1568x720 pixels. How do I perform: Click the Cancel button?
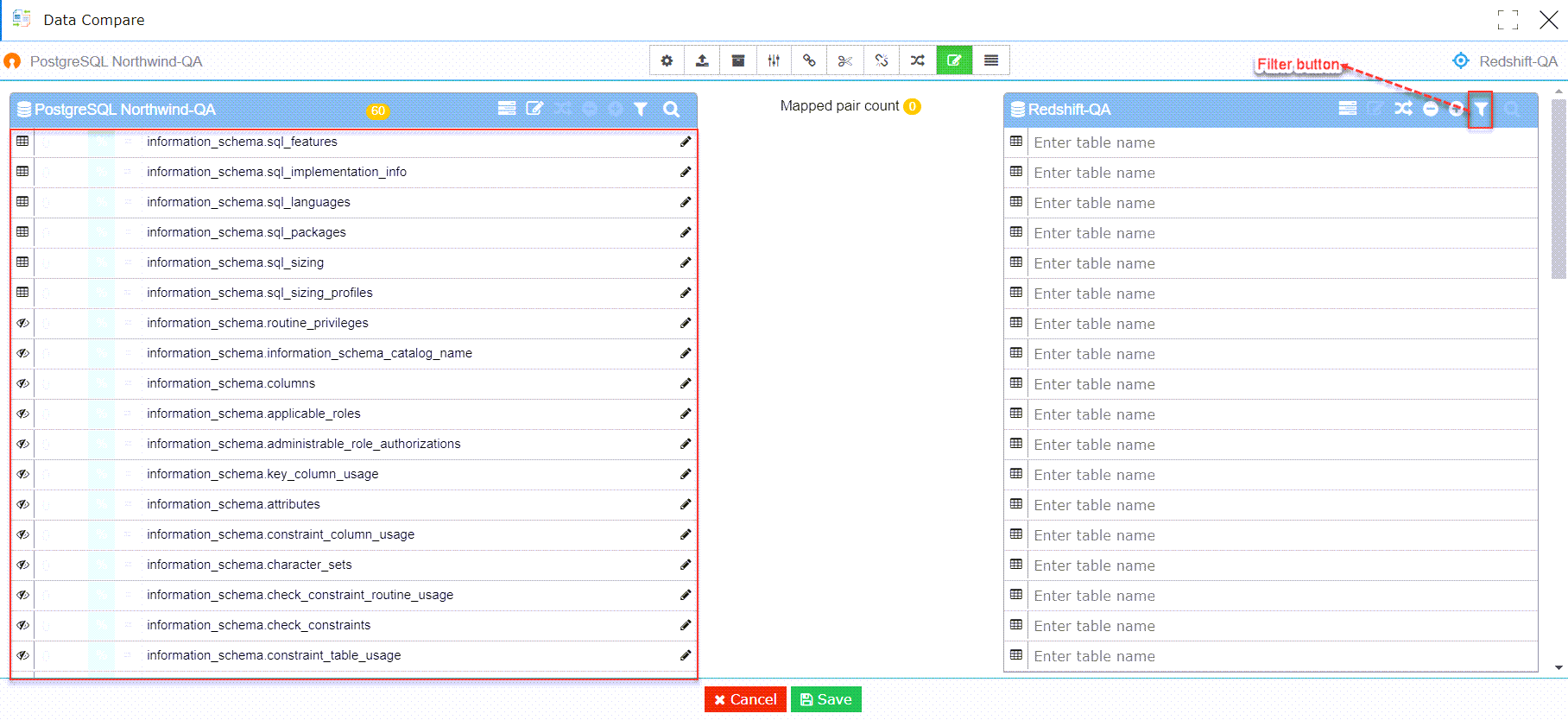745,699
